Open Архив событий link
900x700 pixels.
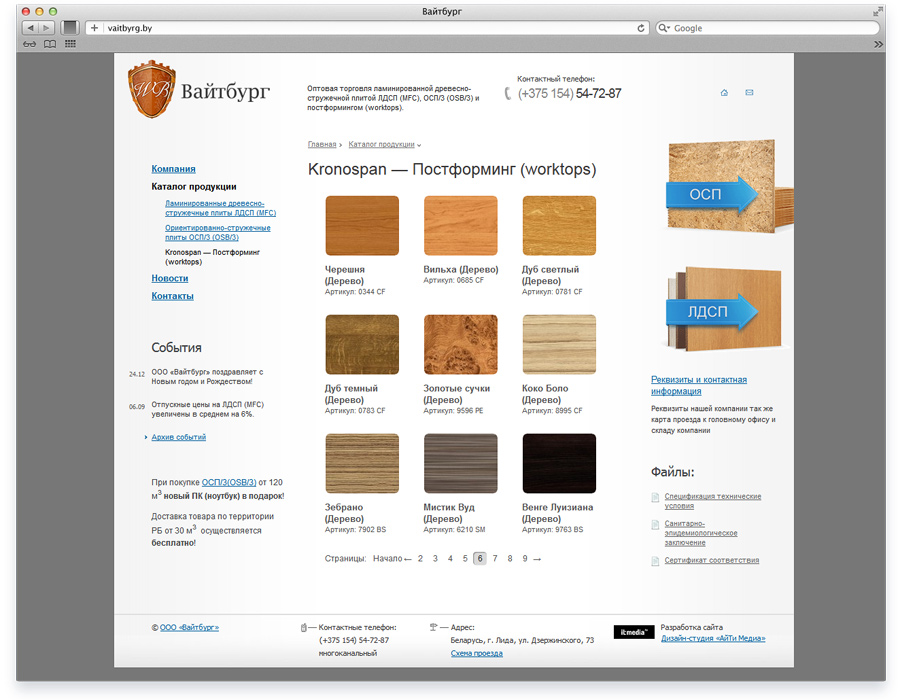179,437
